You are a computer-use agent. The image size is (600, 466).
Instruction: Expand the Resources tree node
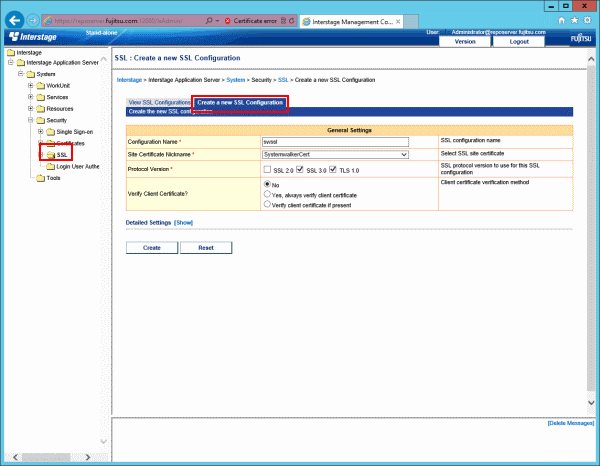(31, 109)
